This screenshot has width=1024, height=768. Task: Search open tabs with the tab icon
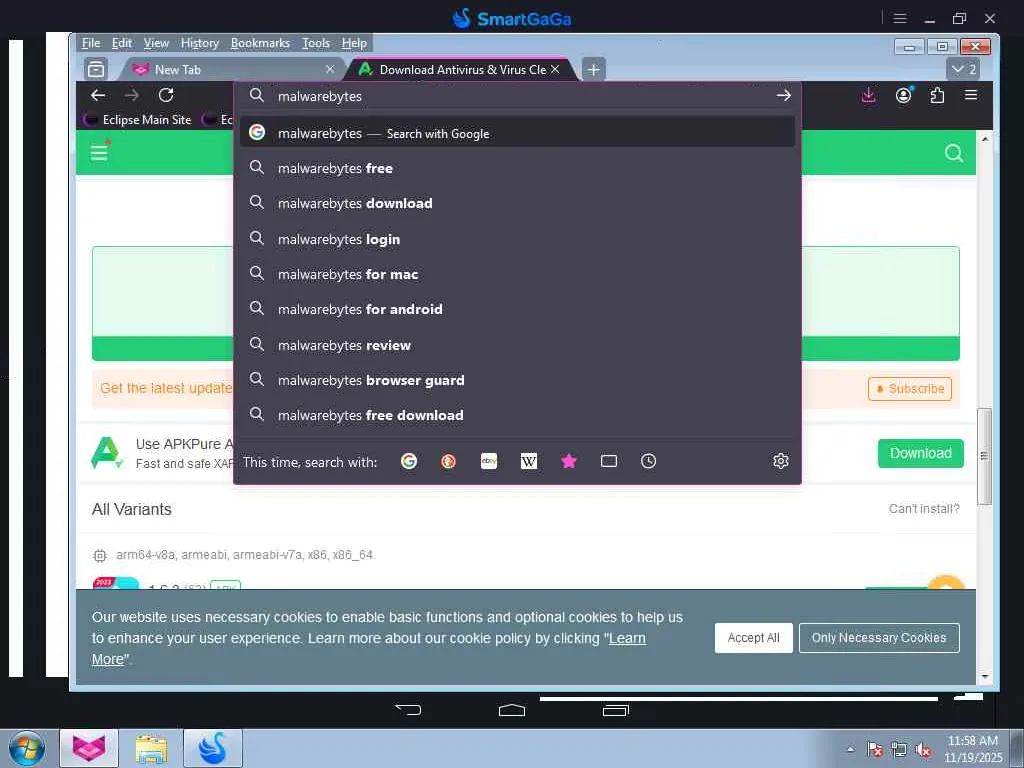(609, 462)
